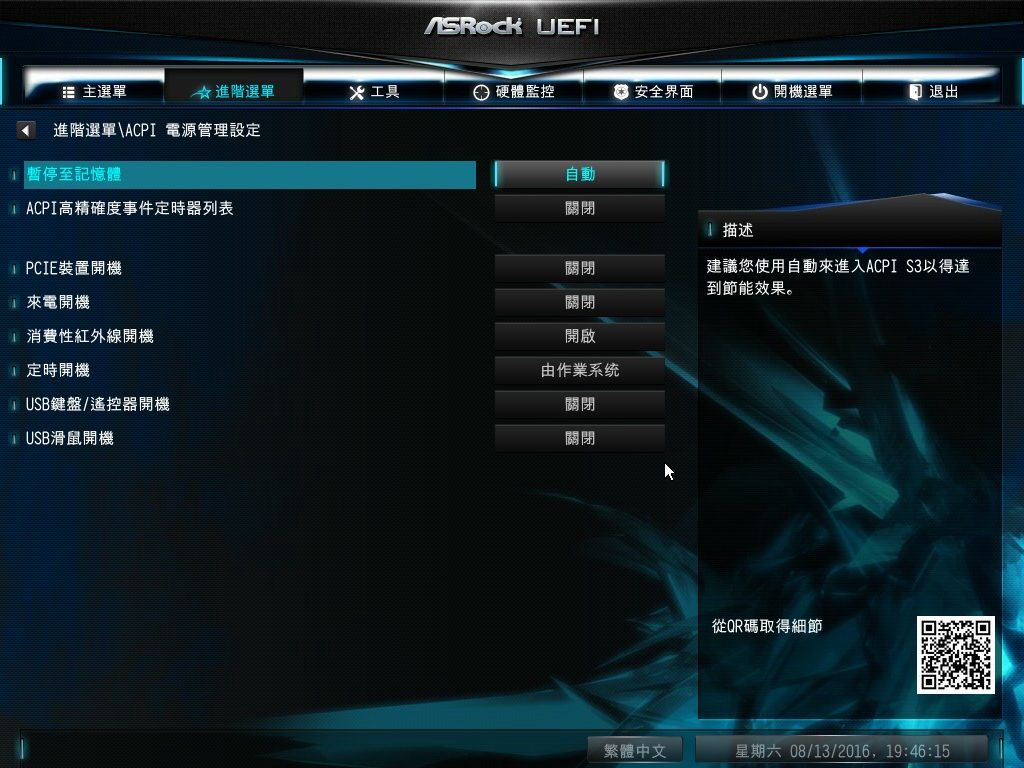Toggle the 消費性紅外線開機 開啟 value
Viewport: 1024px width, 768px height.
579,336
